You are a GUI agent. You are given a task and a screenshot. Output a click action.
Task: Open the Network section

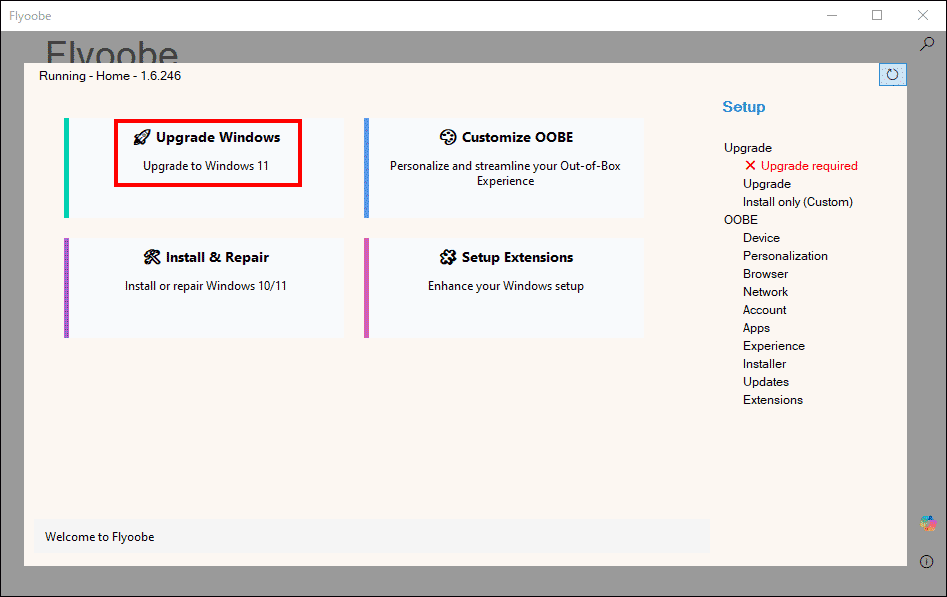(x=765, y=292)
